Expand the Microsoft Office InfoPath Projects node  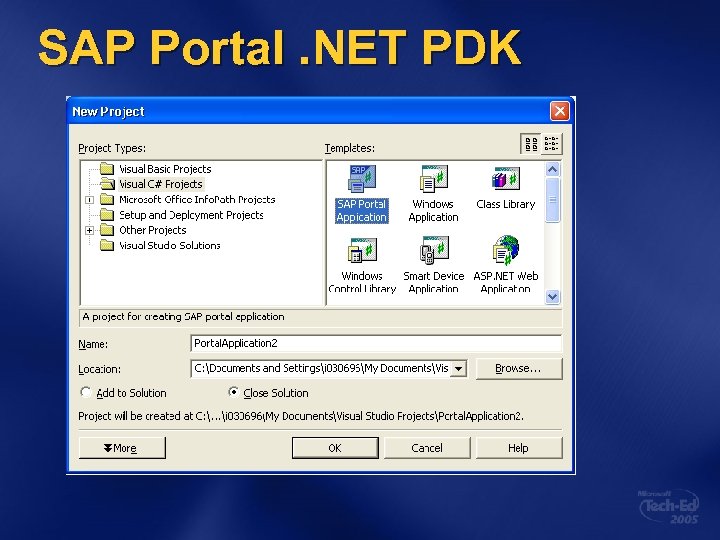pyautogui.click(x=90, y=200)
